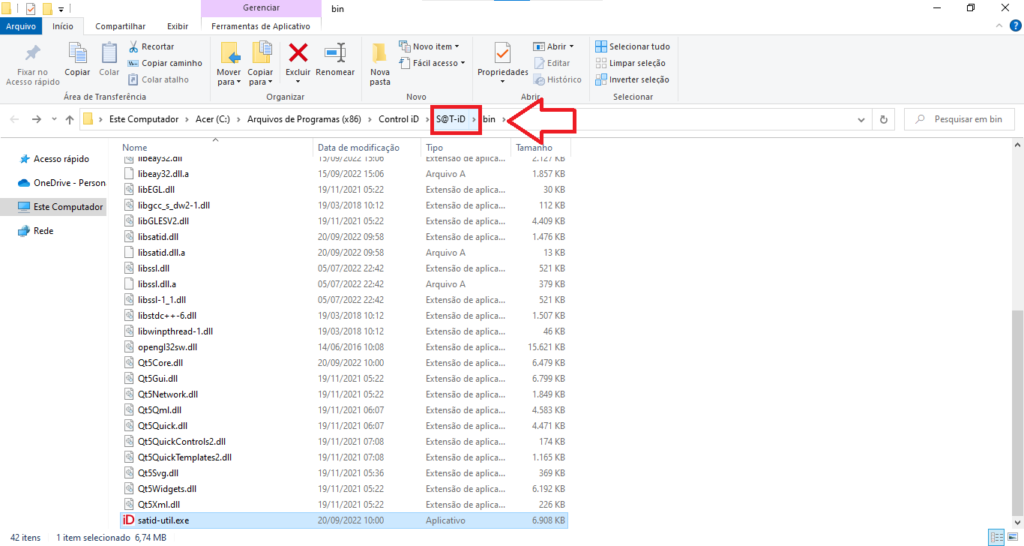Click the Renomear icon in ribbon
The height and width of the screenshot is (546, 1024).
(x=335, y=54)
